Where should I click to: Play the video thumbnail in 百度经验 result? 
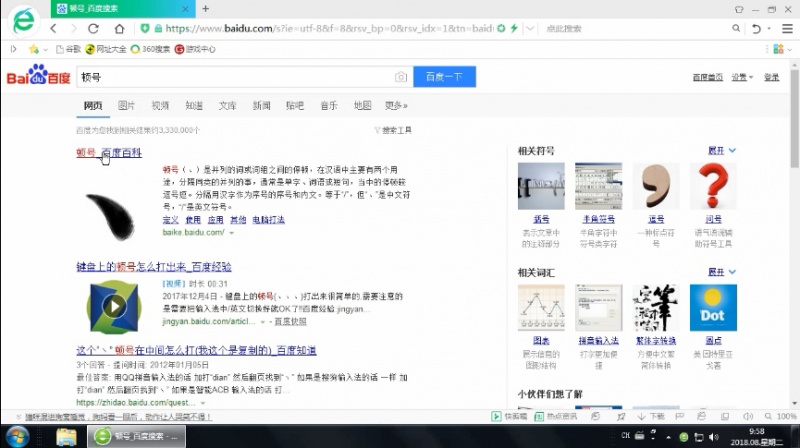[x=114, y=306]
